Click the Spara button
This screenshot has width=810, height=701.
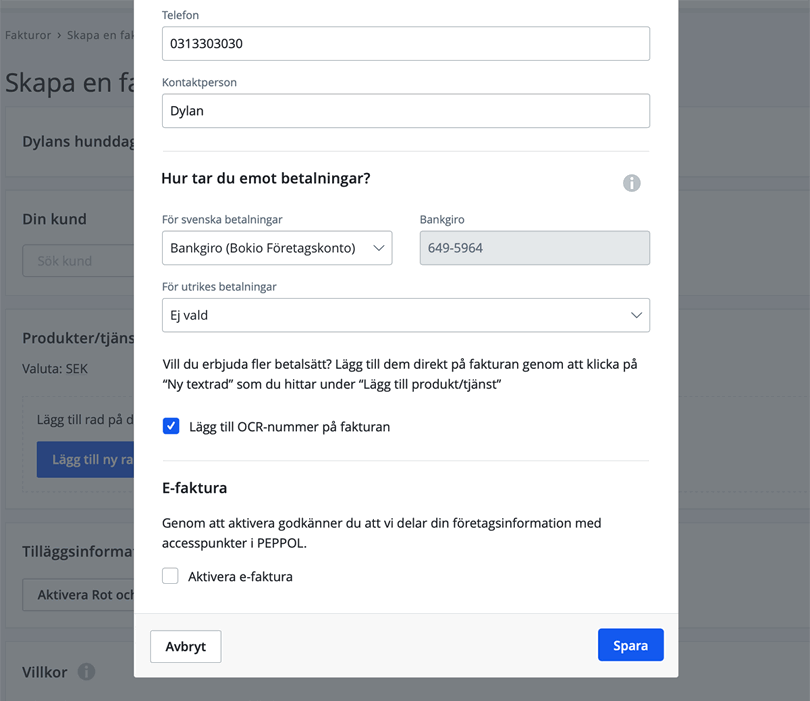(630, 644)
